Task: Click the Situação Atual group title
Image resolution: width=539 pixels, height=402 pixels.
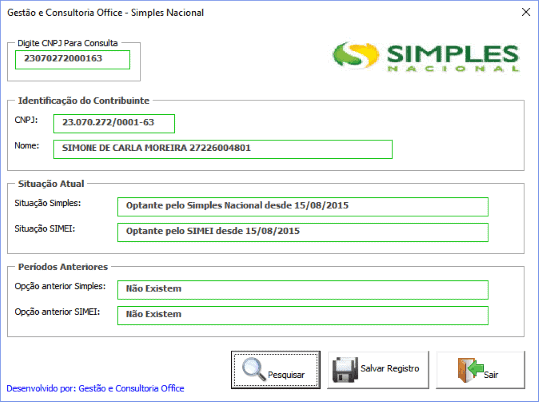Action: [51, 184]
